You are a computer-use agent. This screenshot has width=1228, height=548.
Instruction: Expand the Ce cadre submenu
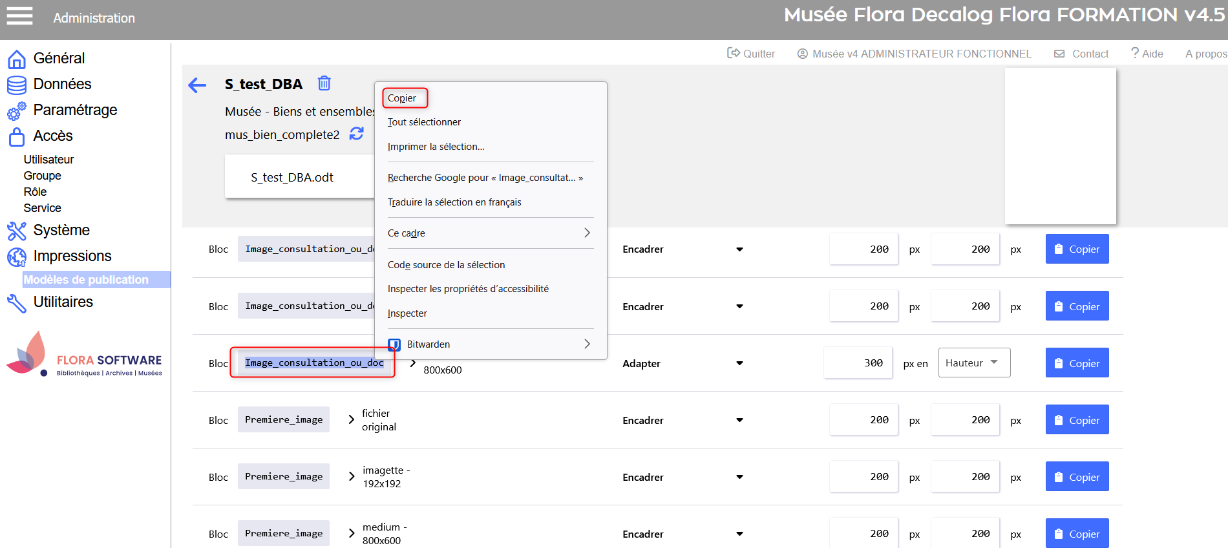(489, 233)
